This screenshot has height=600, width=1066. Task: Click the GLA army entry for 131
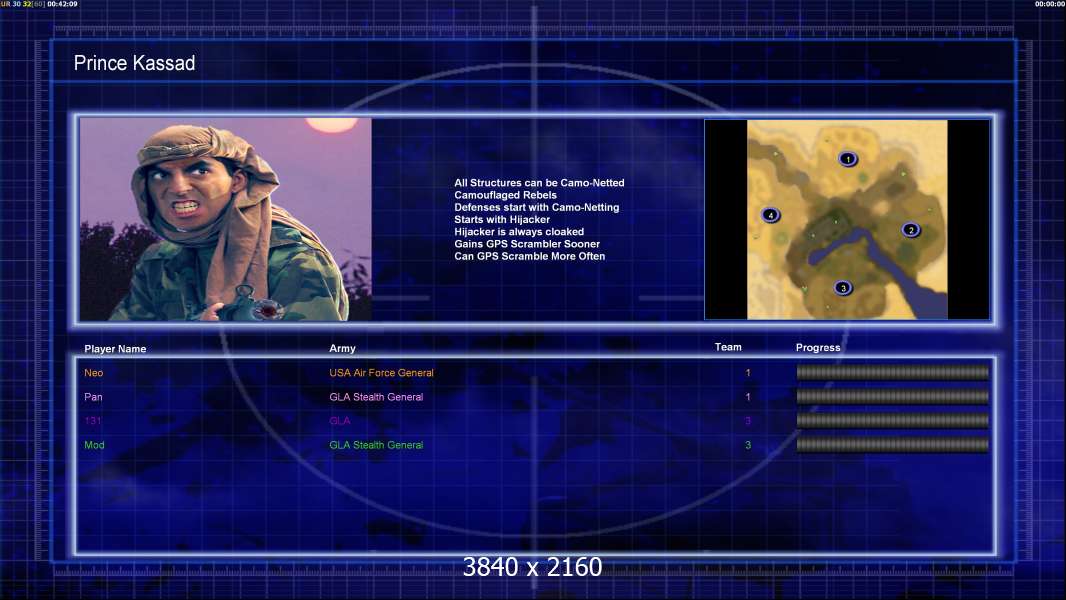(x=340, y=421)
